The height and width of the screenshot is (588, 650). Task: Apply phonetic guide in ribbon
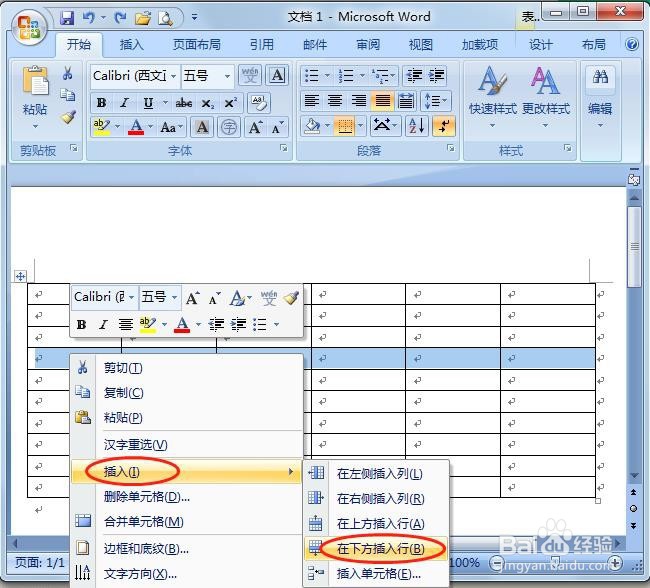250,76
